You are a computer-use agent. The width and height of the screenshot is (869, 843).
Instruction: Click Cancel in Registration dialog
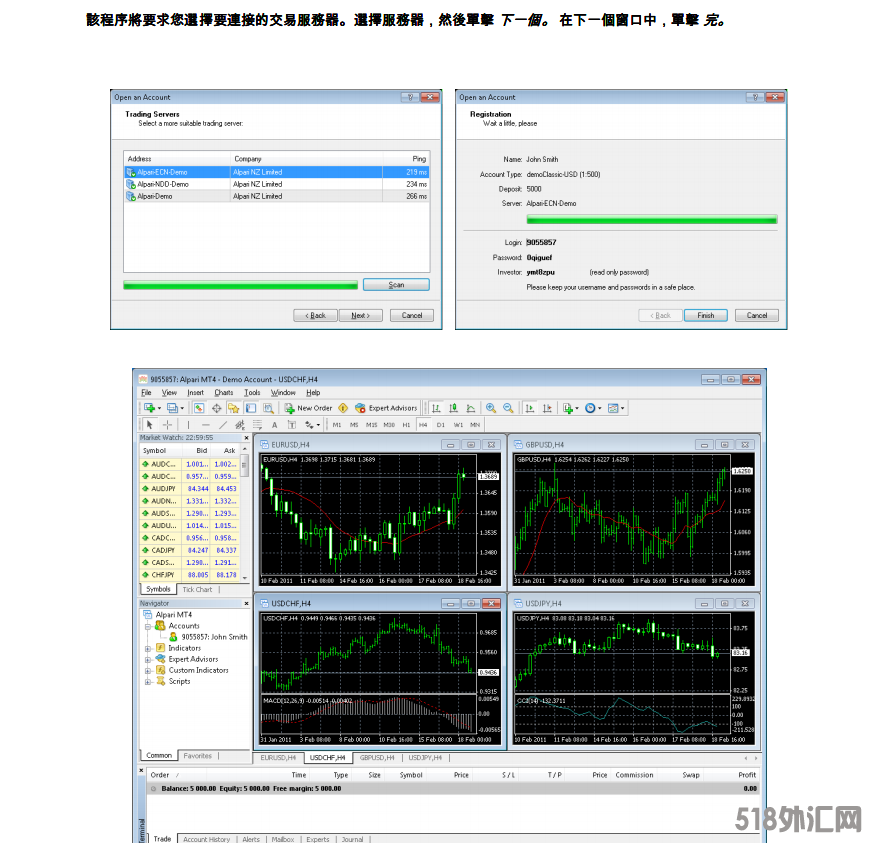click(x=756, y=315)
